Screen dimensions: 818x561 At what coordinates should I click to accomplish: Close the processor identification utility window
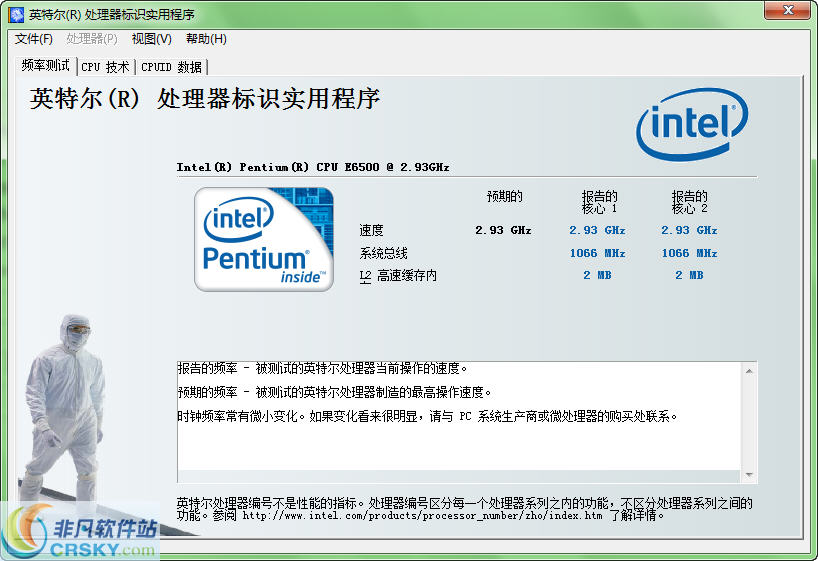(788, 10)
